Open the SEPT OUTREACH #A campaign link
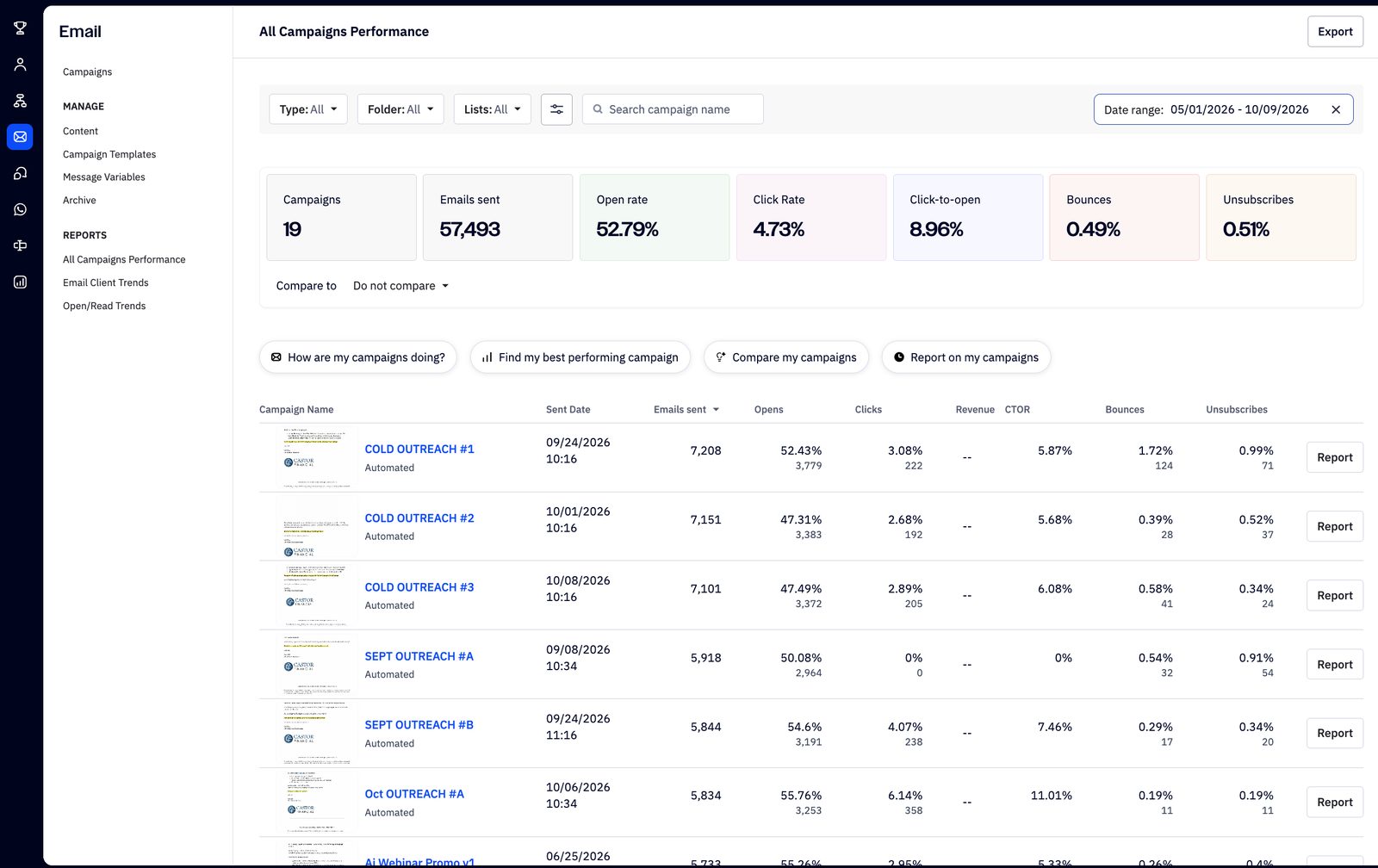 (419, 656)
